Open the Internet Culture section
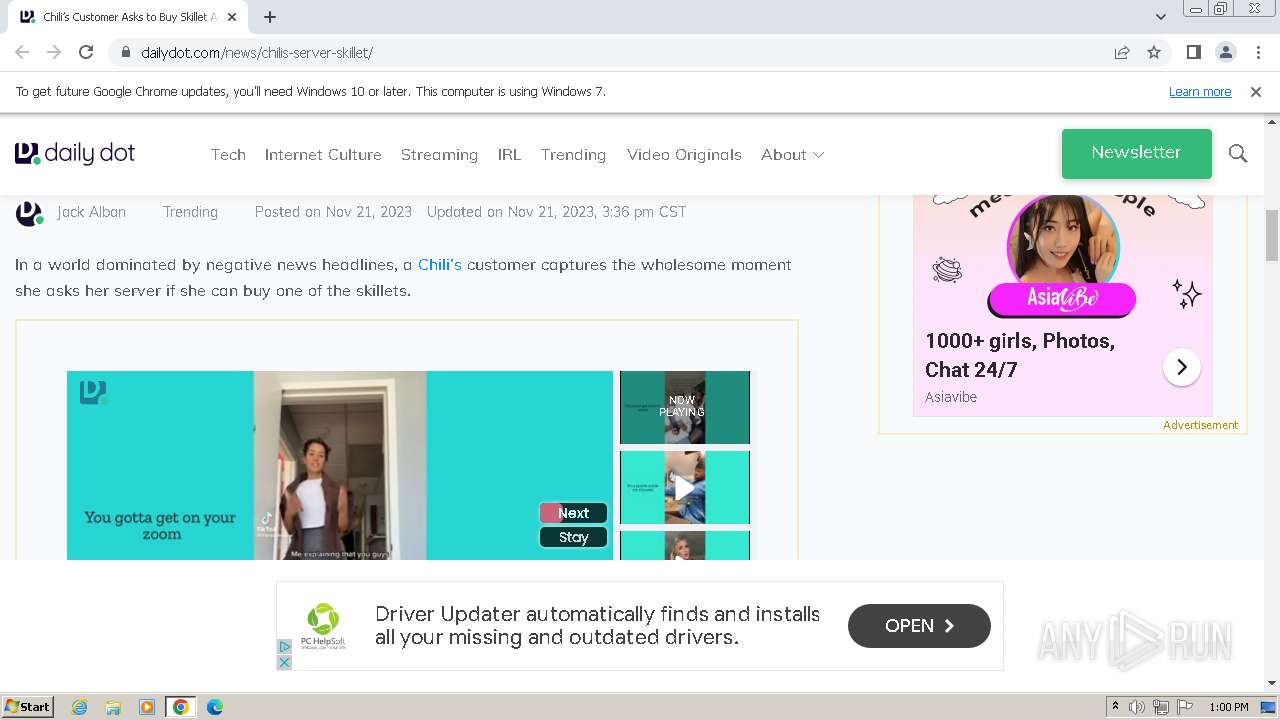The image size is (1280, 720). (323, 154)
